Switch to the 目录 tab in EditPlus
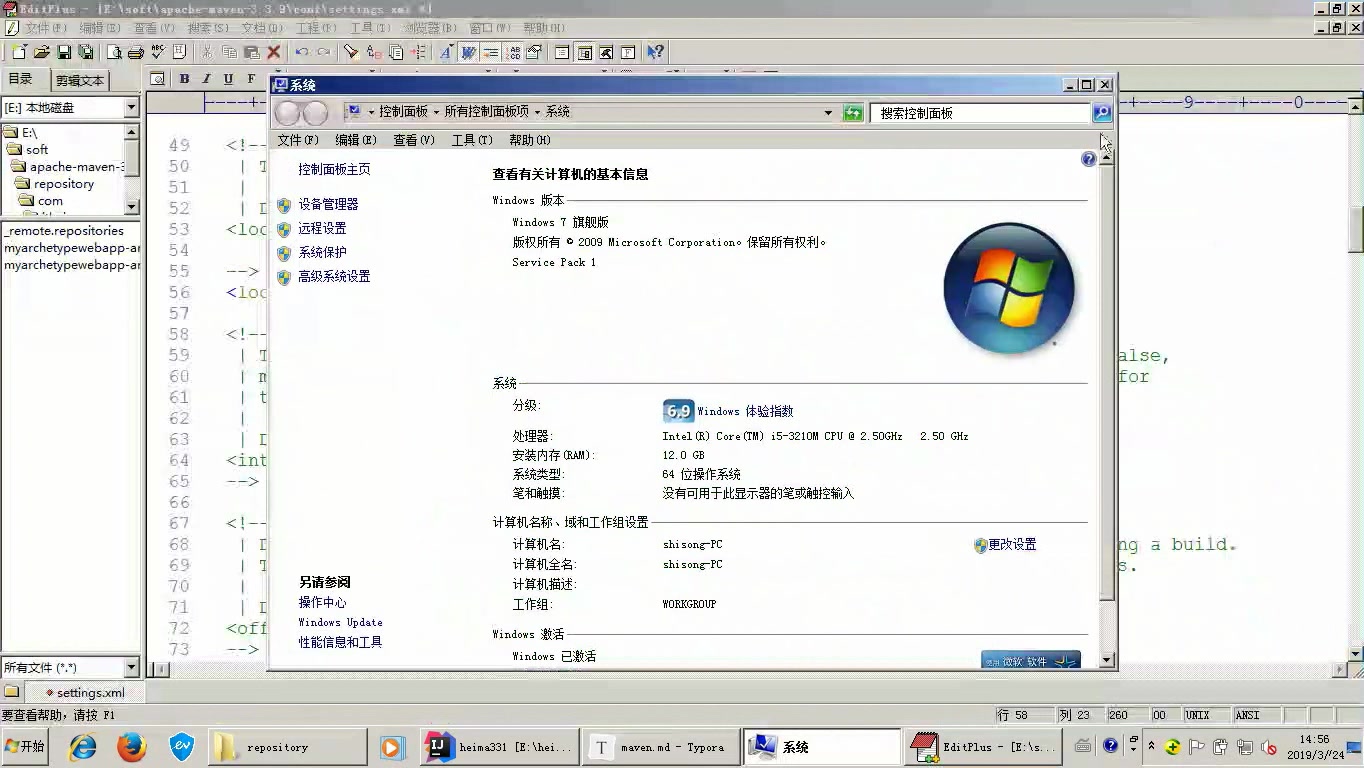This screenshot has width=1364, height=768. pyautogui.click(x=21, y=80)
